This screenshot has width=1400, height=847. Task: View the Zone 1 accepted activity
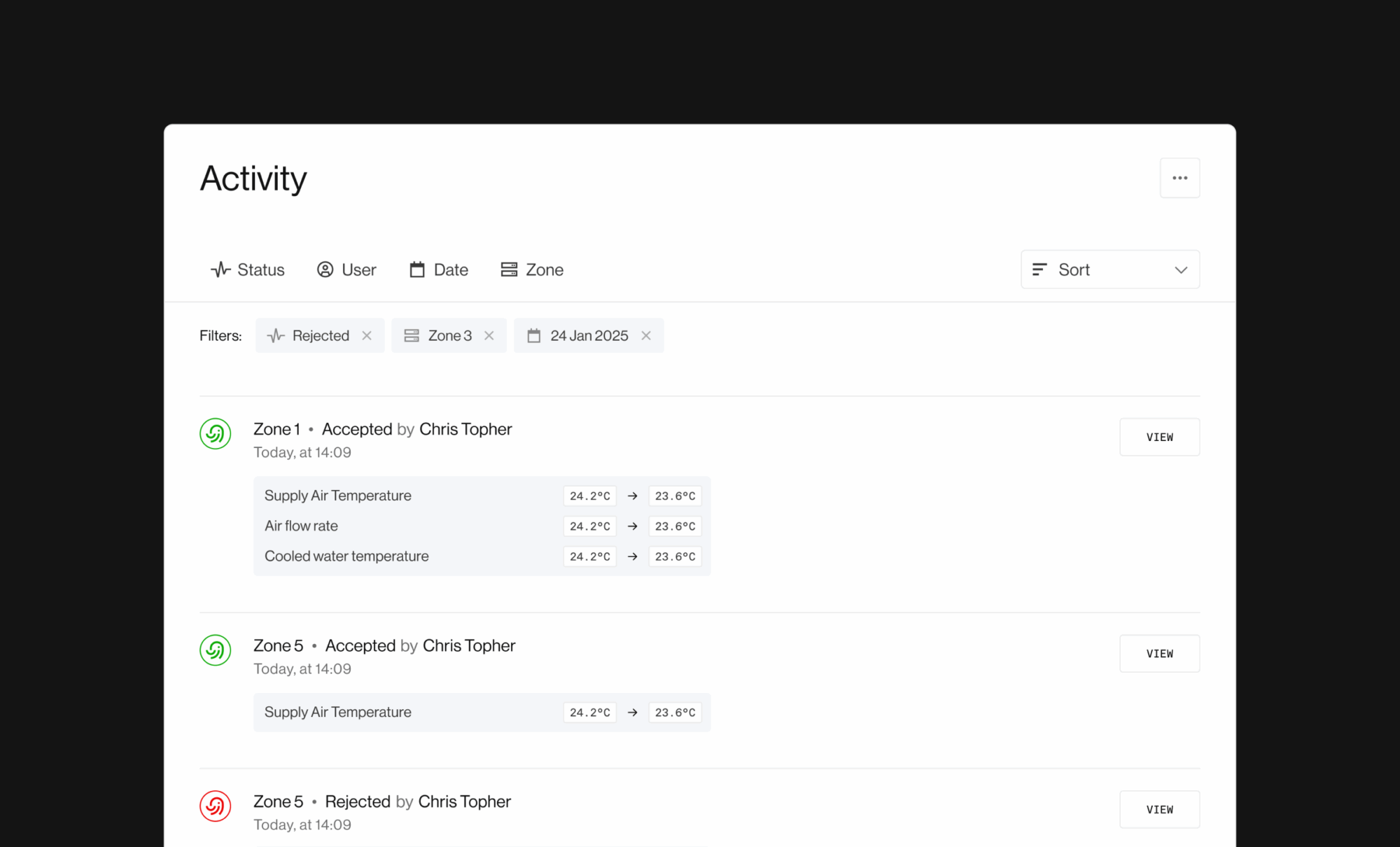pos(1159,437)
